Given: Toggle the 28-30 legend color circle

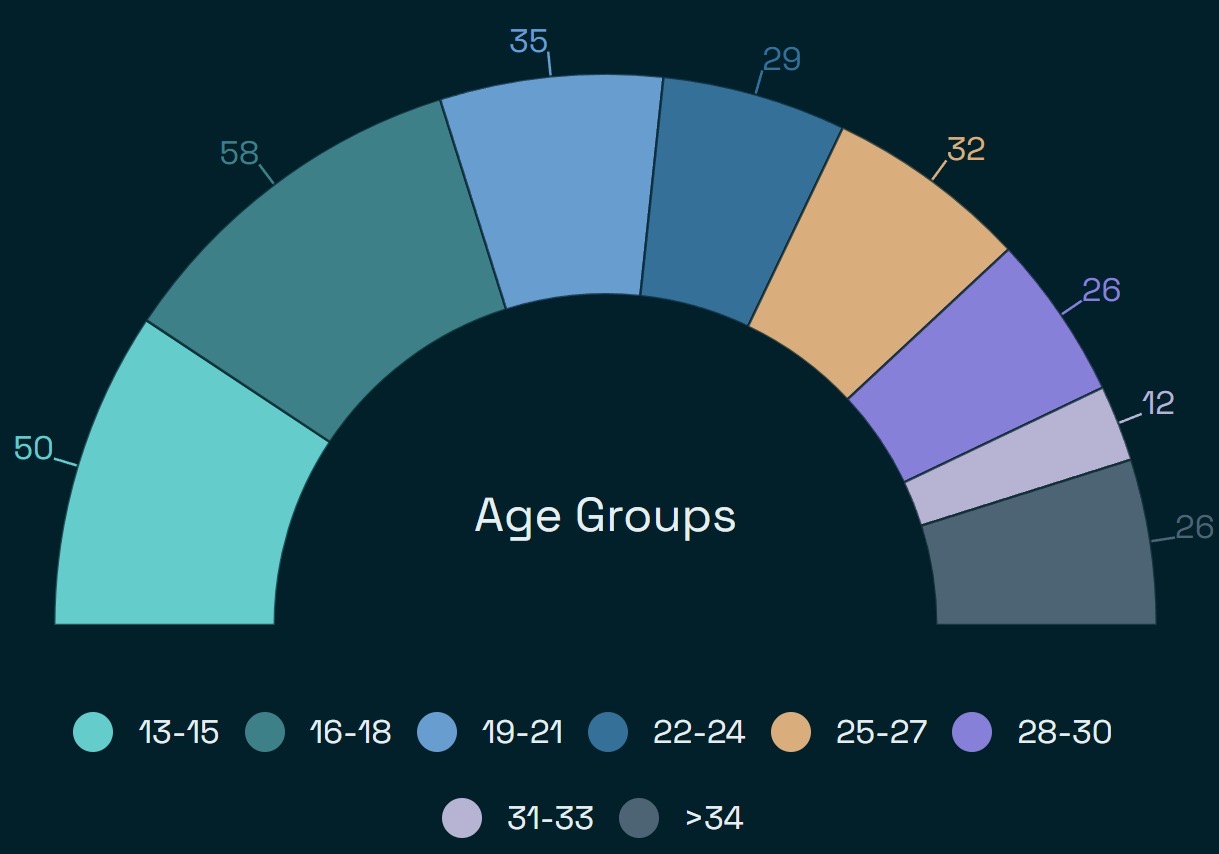Looking at the screenshot, I should tap(973, 732).
